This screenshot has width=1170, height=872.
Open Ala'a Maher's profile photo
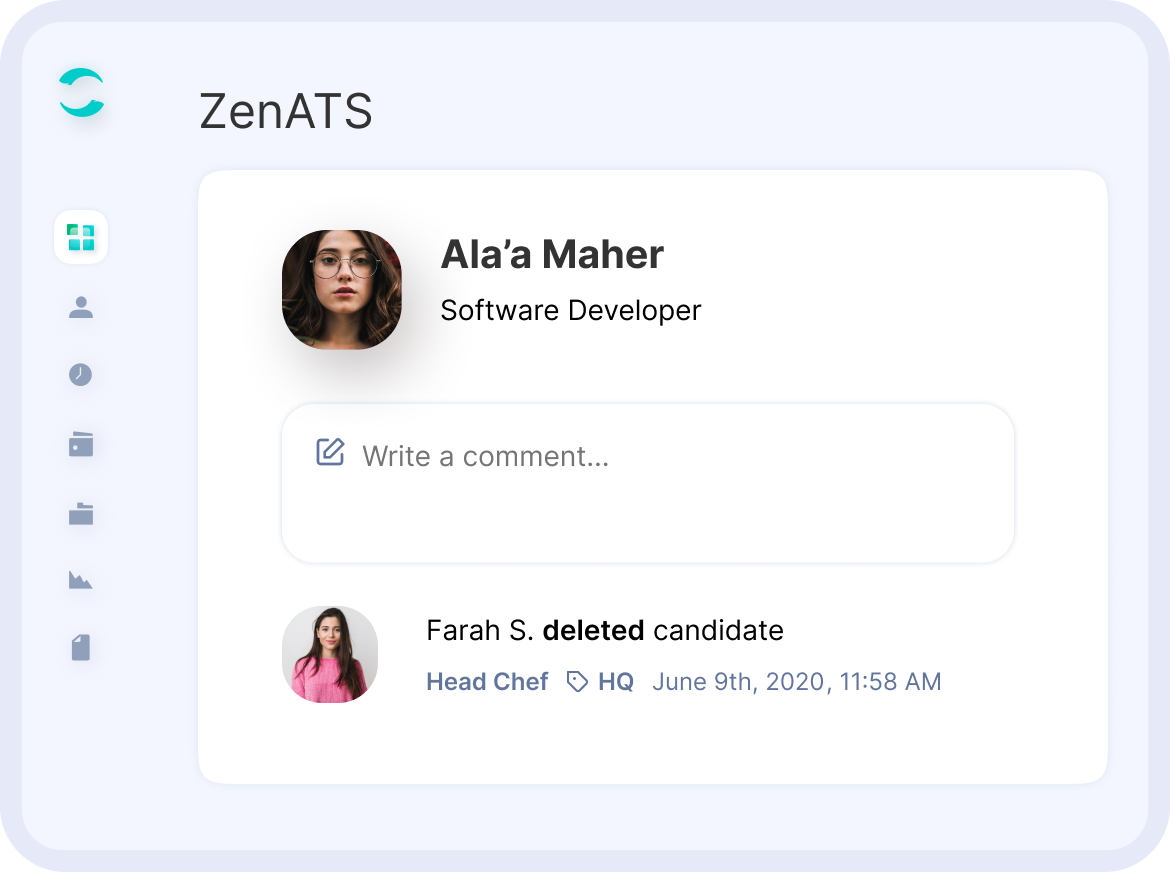(341, 290)
